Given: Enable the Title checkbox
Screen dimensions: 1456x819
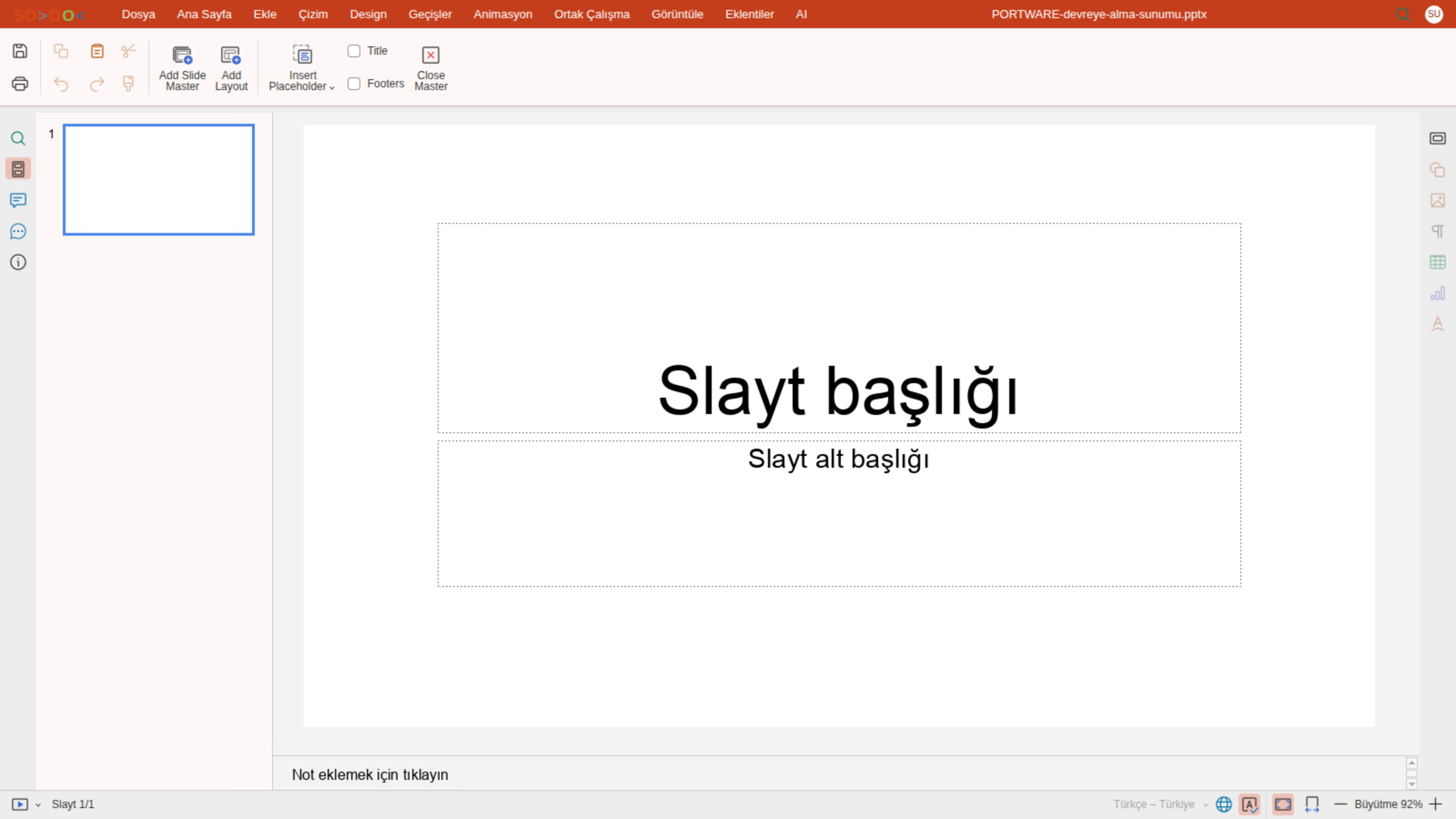Looking at the screenshot, I should coord(354,51).
